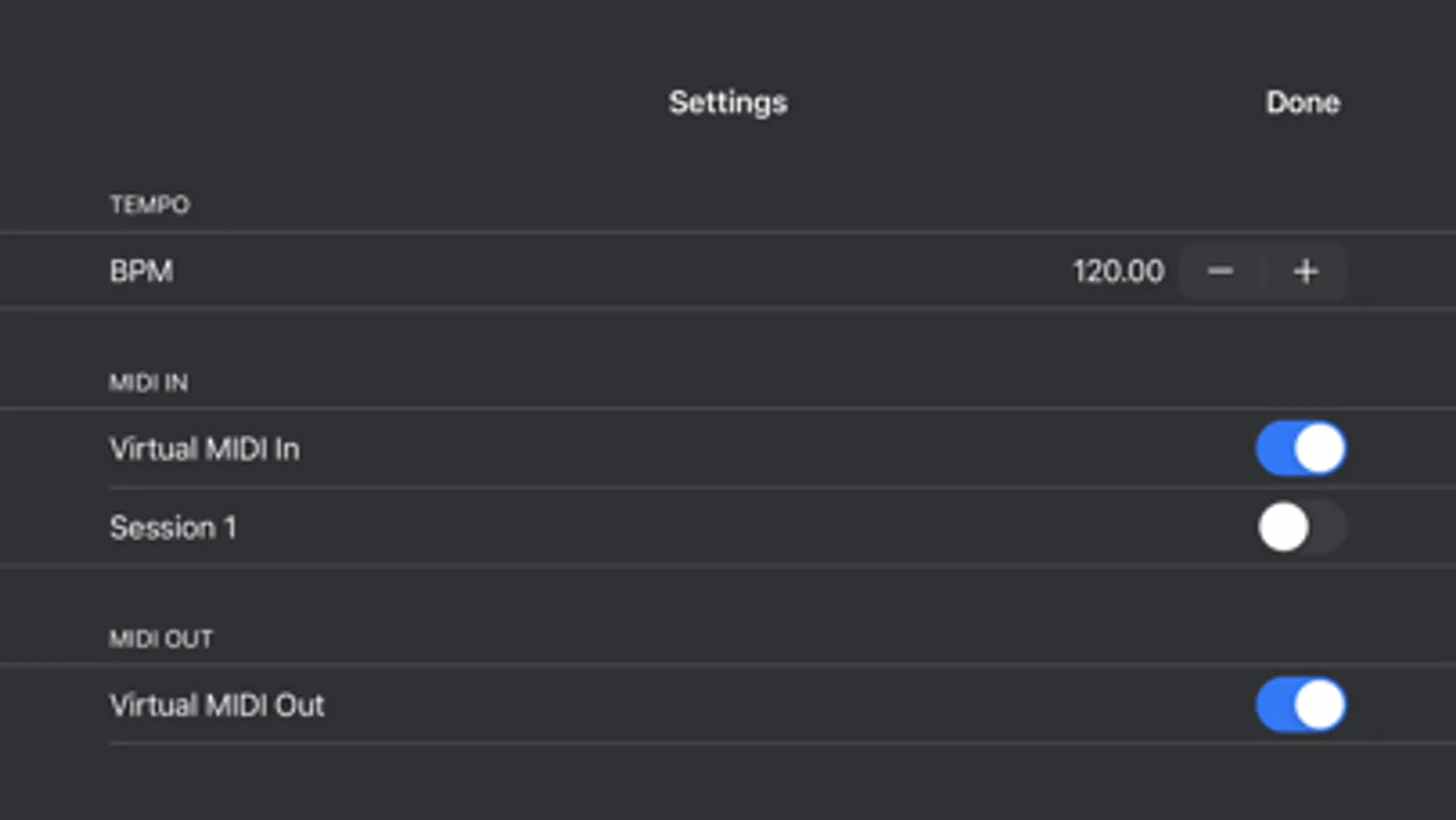This screenshot has width=1456, height=820.
Task: Enable the Session 1 MIDI input
Action: 1300,528
